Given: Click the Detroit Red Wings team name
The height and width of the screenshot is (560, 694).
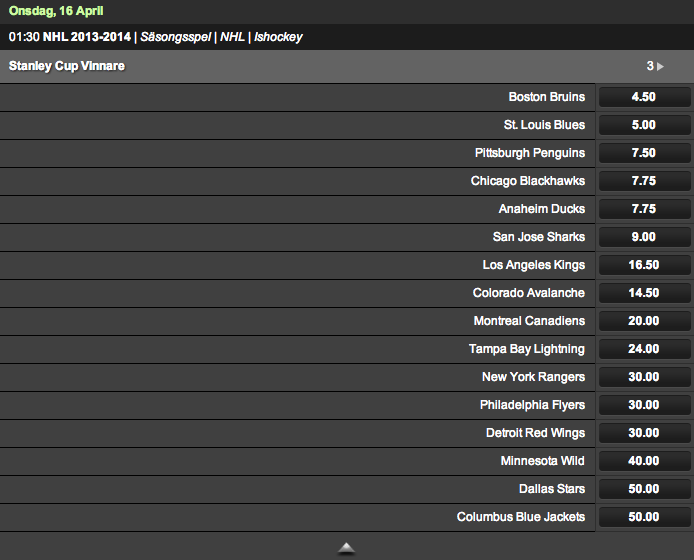Looking at the screenshot, I should (x=536, y=433).
